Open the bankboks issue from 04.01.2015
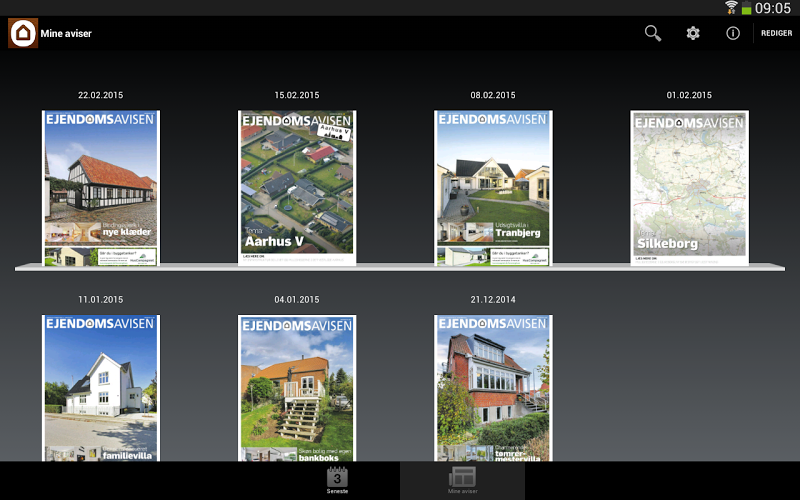 [x=297, y=388]
